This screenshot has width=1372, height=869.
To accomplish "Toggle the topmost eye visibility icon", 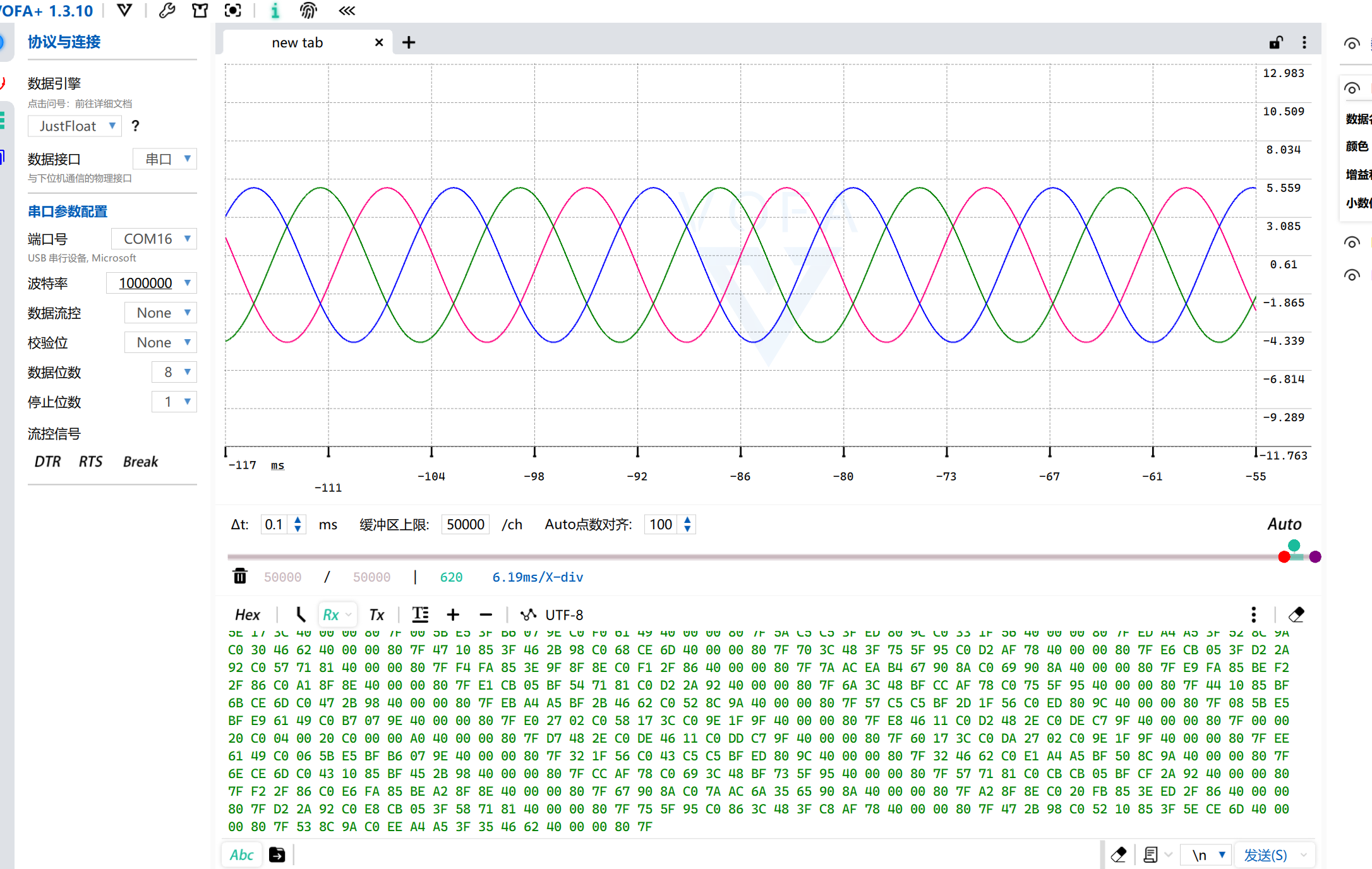I will pos(1351,44).
